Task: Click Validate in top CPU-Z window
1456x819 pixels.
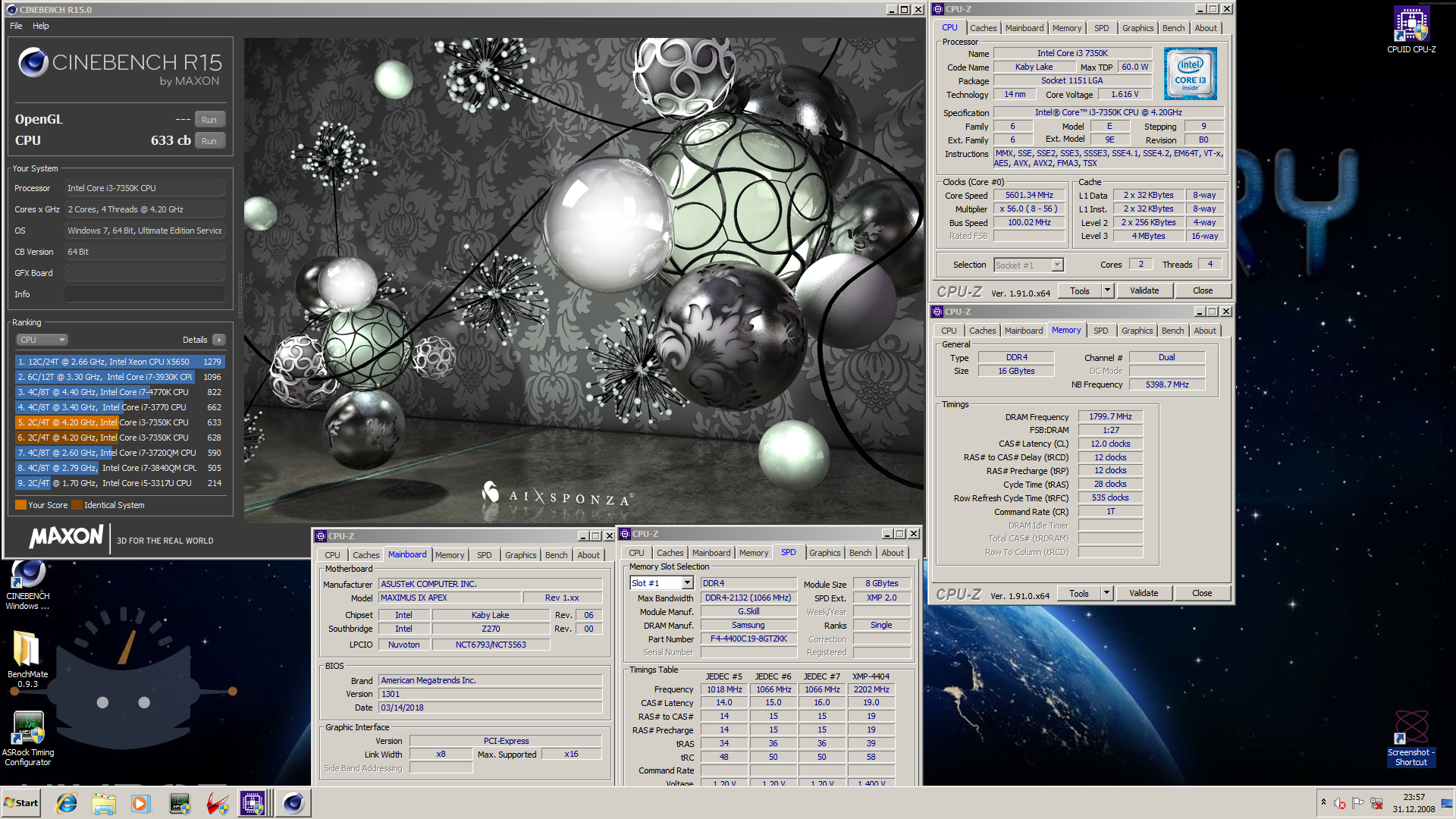Action: tap(1144, 291)
